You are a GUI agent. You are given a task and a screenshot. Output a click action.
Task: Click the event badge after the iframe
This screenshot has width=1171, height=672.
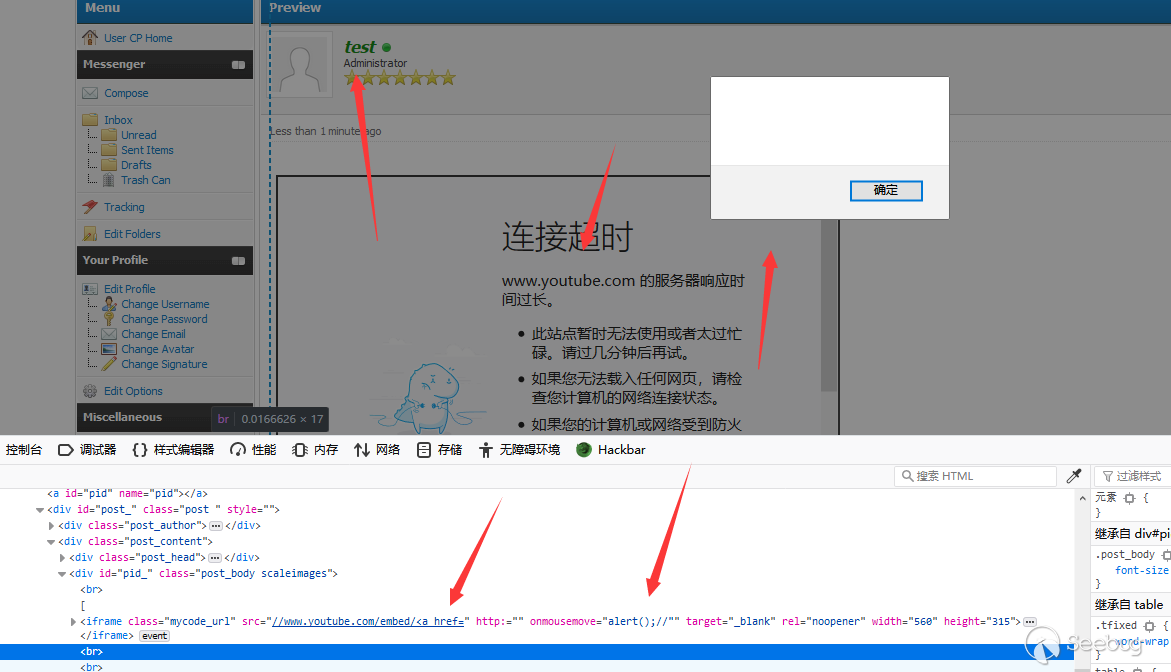[155, 636]
